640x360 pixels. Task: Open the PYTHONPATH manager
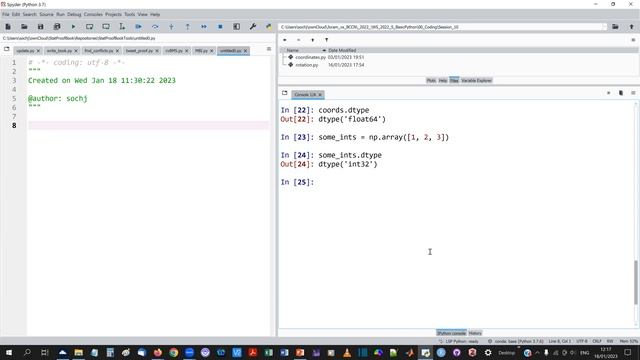[x=269, y=27]
